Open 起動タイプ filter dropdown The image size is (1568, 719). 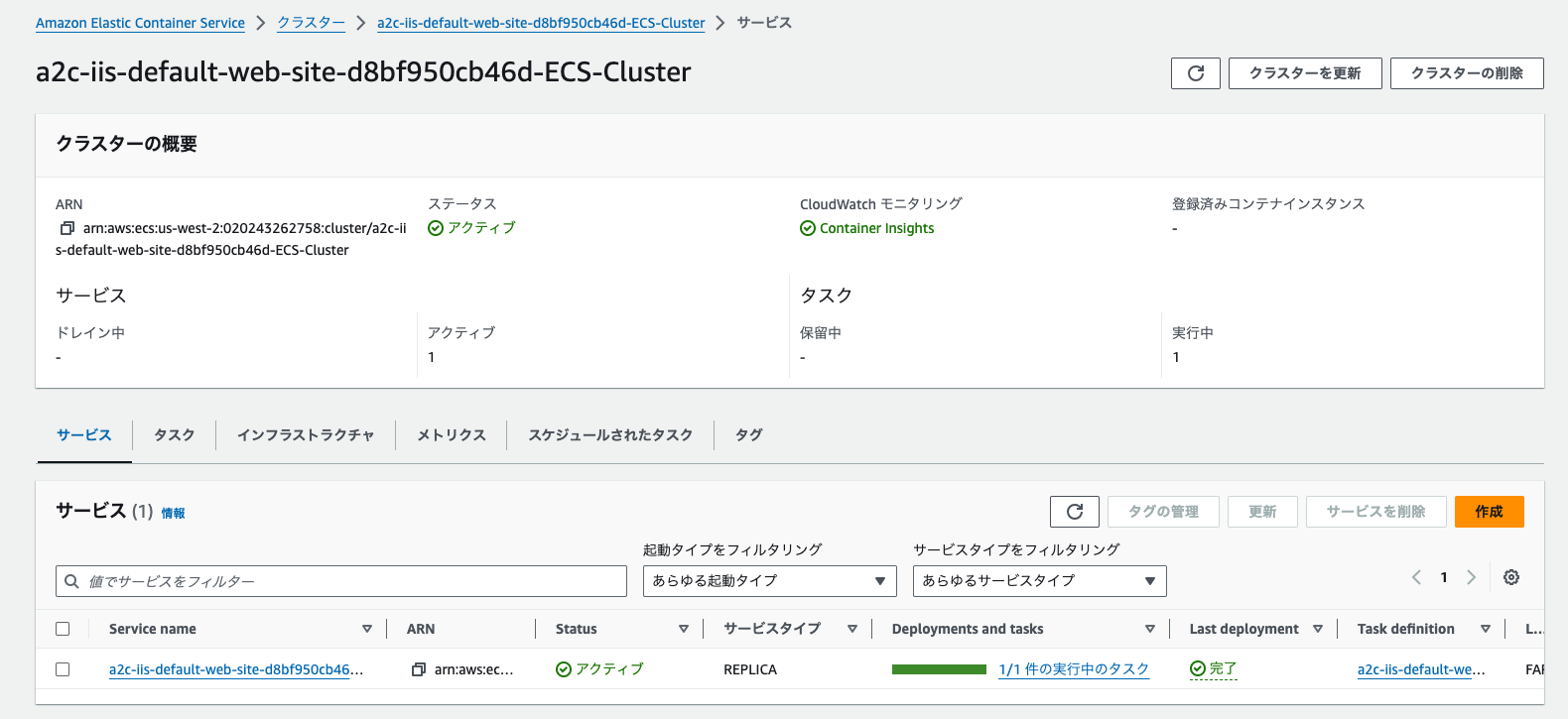point(770,581)
